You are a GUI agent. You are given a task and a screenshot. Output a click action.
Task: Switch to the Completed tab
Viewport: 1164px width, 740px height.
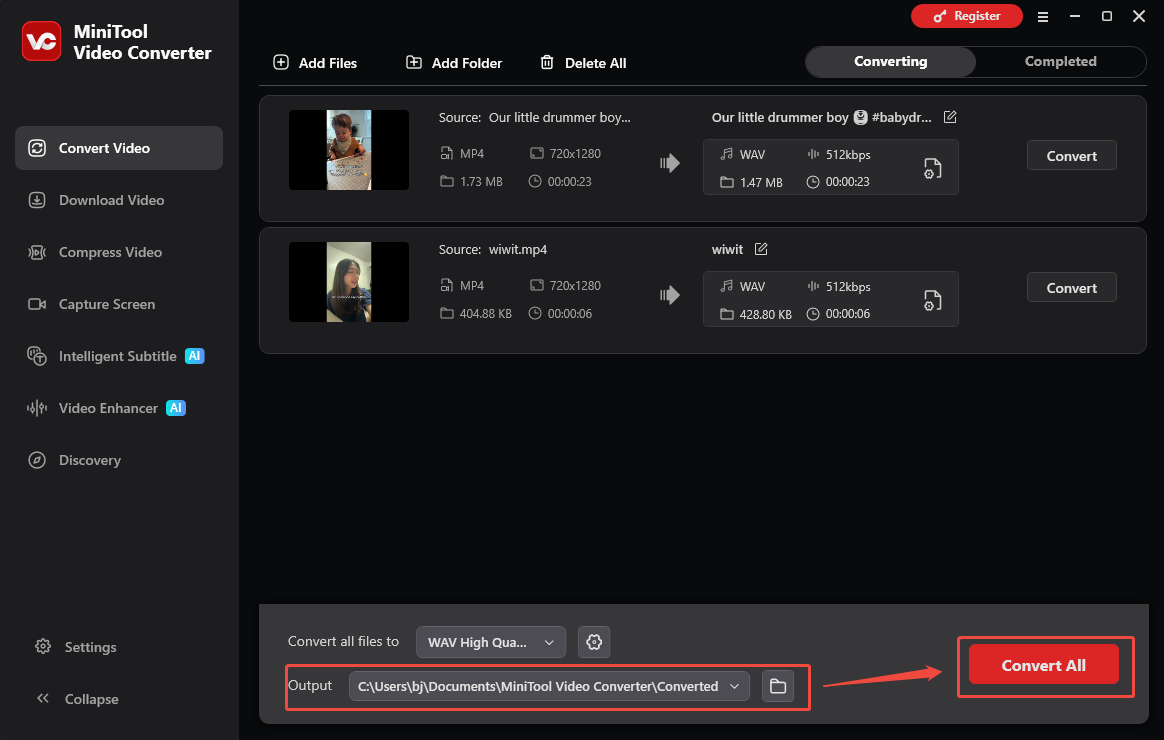click(1060, 62)
